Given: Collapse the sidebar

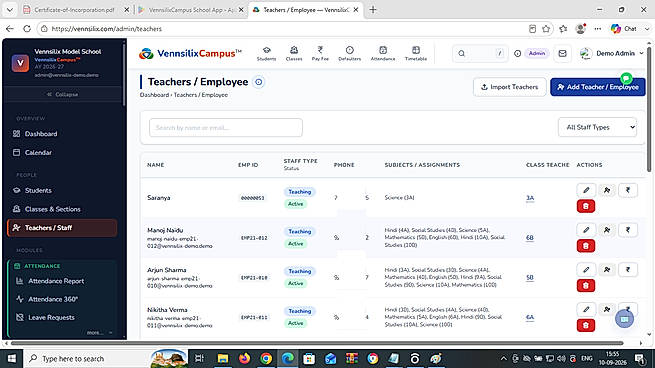Looking at the screenshot, I should tap(63, 94).
